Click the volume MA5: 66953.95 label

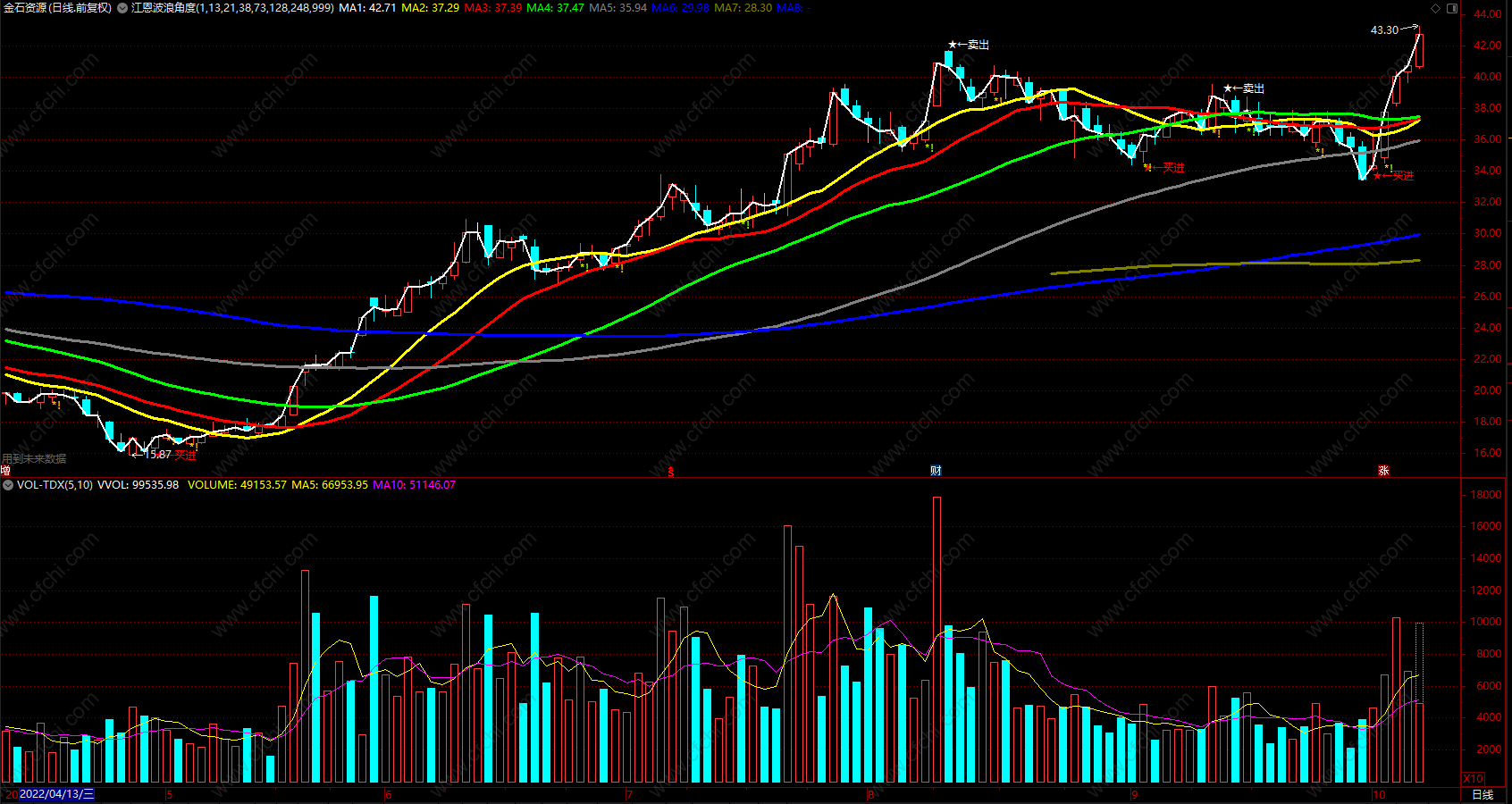click(x=330, y=485)
